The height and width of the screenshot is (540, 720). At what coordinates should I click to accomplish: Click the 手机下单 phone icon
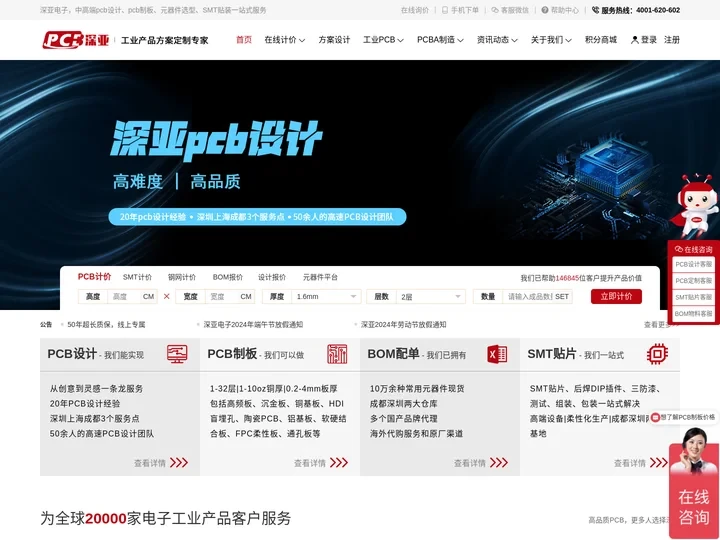click(x=444, y=10)
